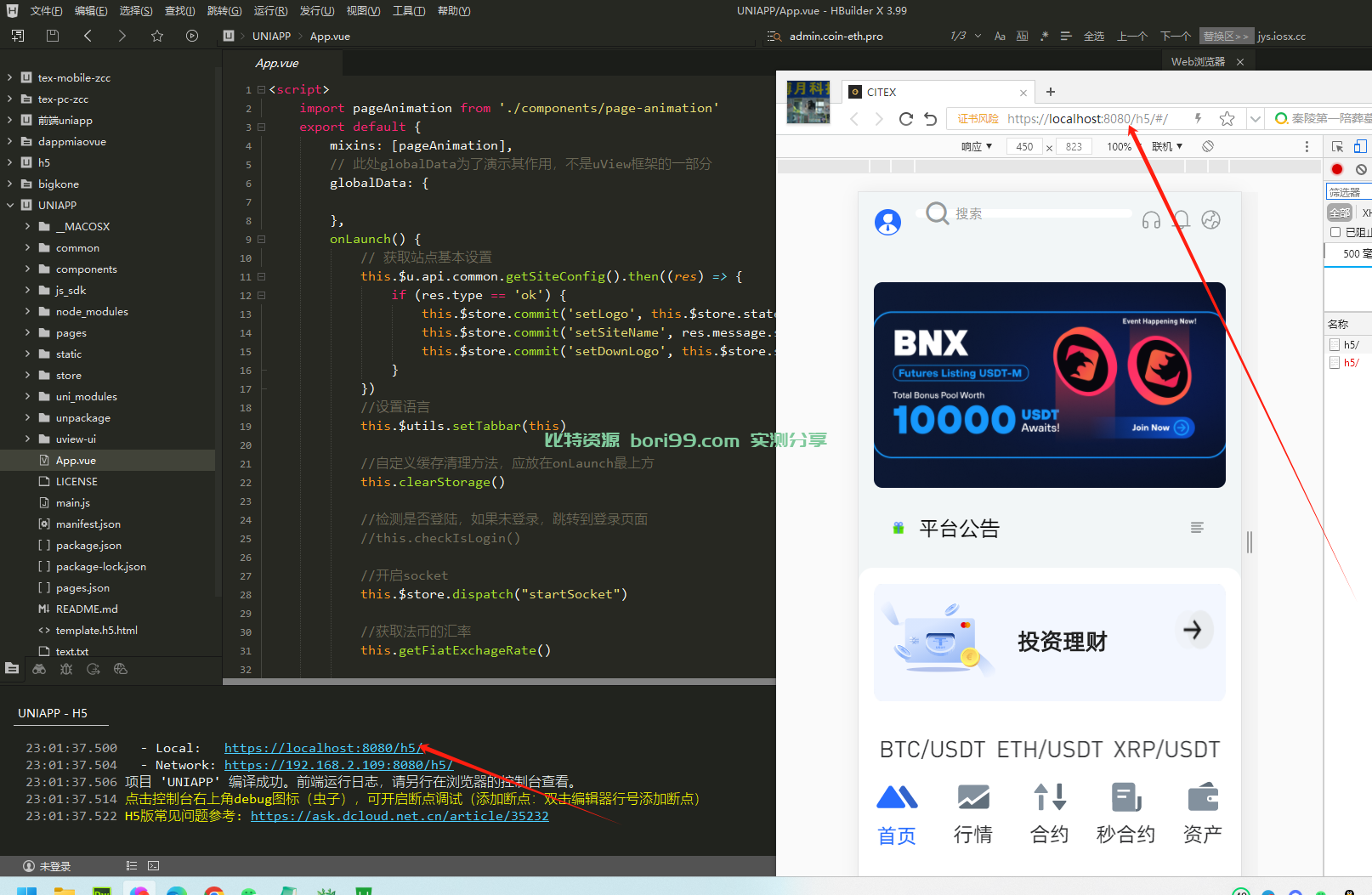Toggle the 全部 filter in the network panel
The height and width of the screenshot is (895, 1372).
[x=1340, y=212]
